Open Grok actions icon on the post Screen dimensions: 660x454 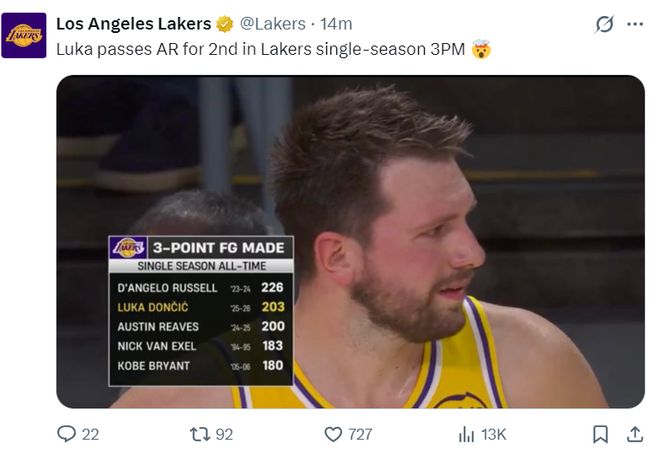coord(604,24)
